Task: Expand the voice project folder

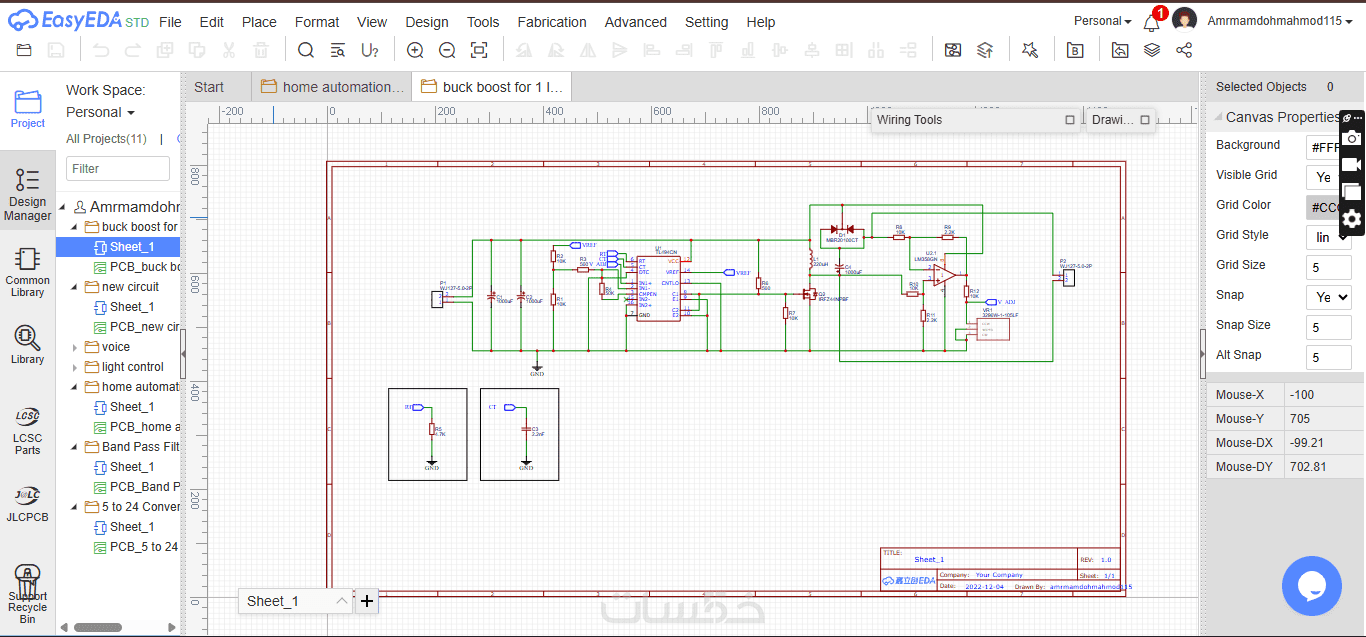Action: click(x=75, y=347)
